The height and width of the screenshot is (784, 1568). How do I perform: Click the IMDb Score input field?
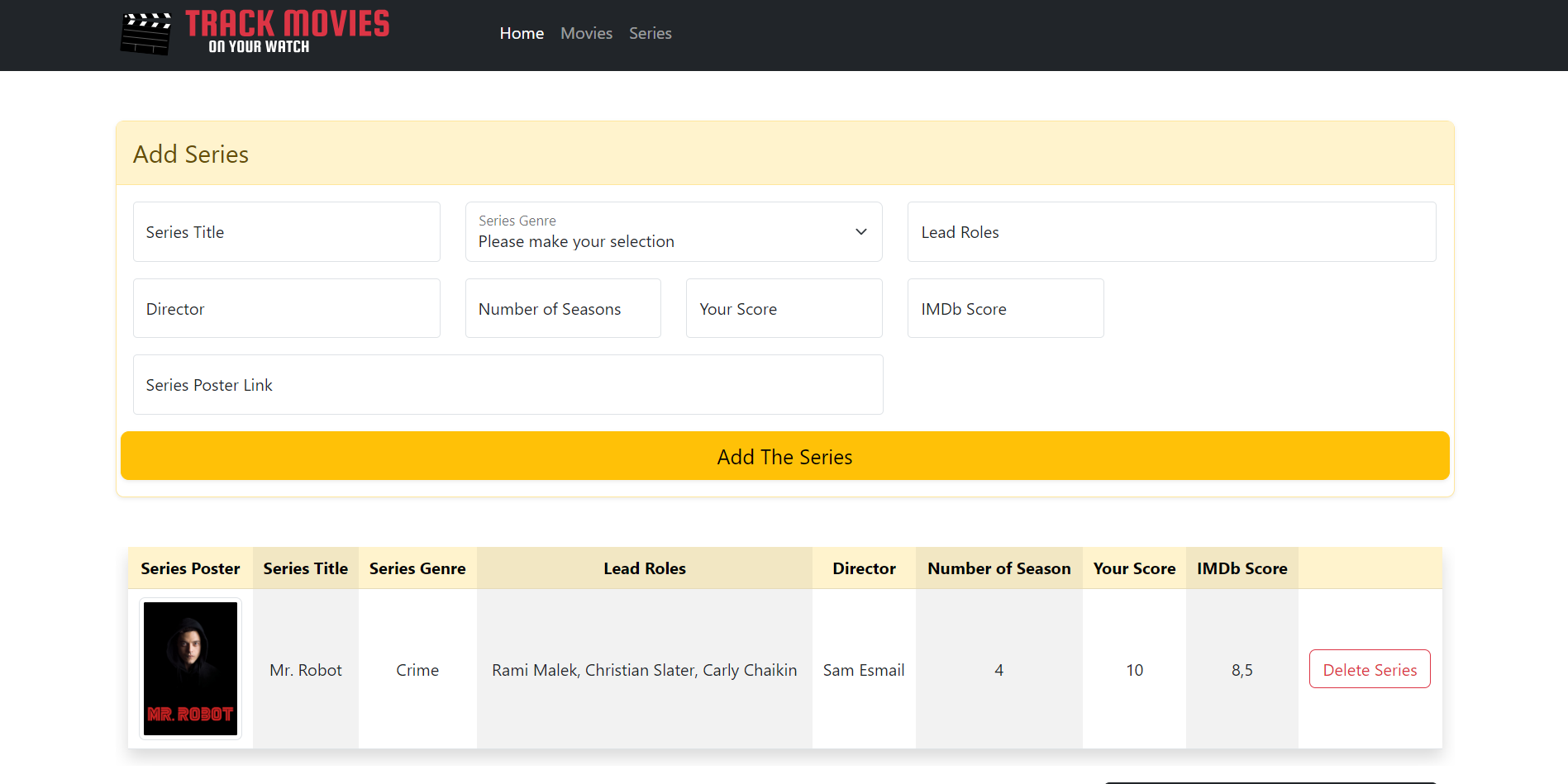coord(1005,308)
